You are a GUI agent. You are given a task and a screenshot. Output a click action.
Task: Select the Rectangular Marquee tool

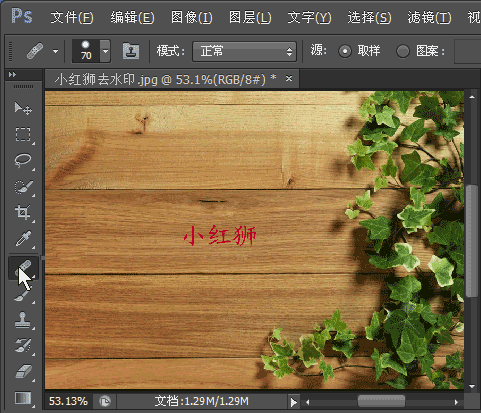pyautogui.click(x=23, y=134)
